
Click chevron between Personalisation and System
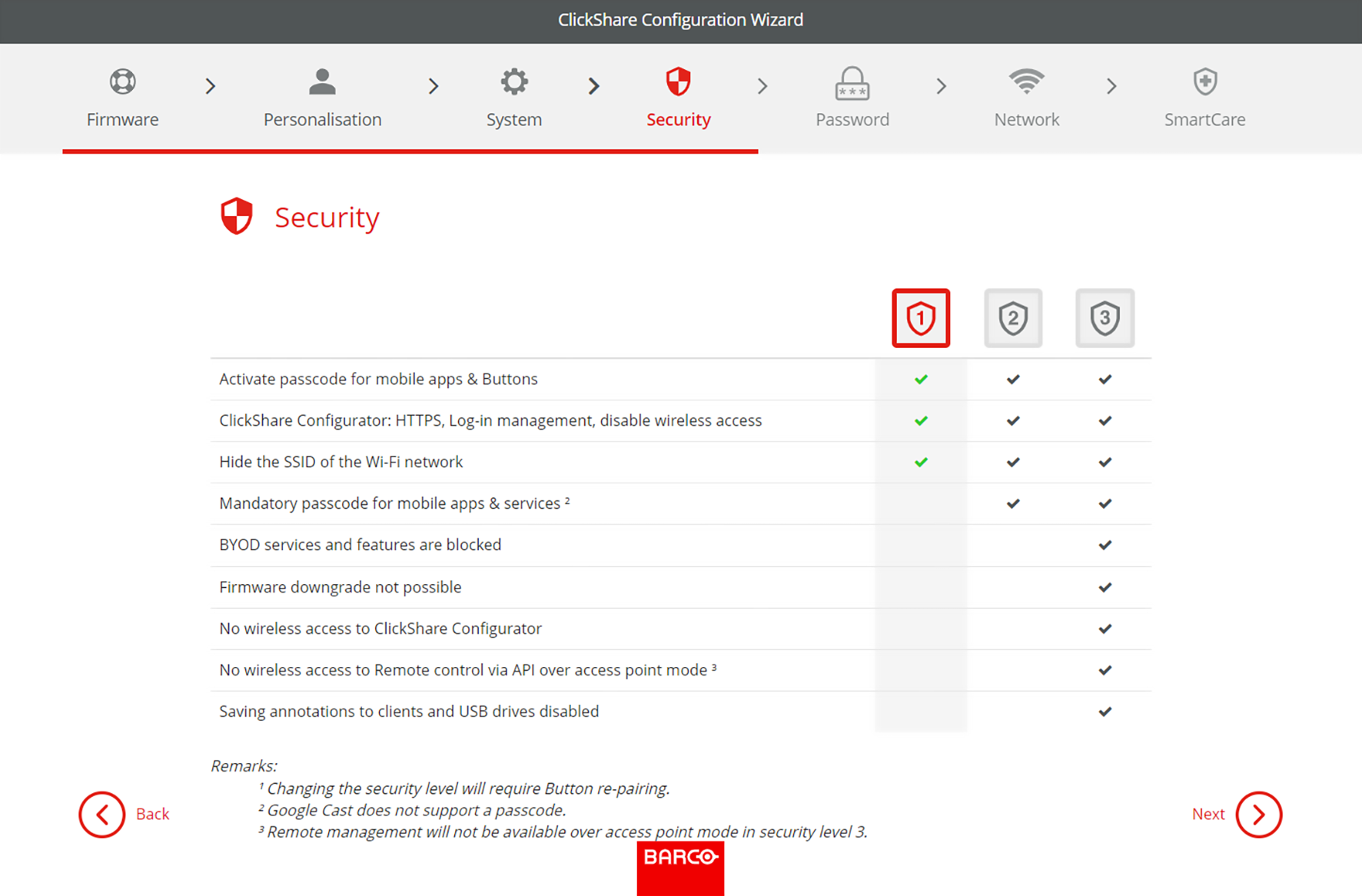click(x=434, y=86)
